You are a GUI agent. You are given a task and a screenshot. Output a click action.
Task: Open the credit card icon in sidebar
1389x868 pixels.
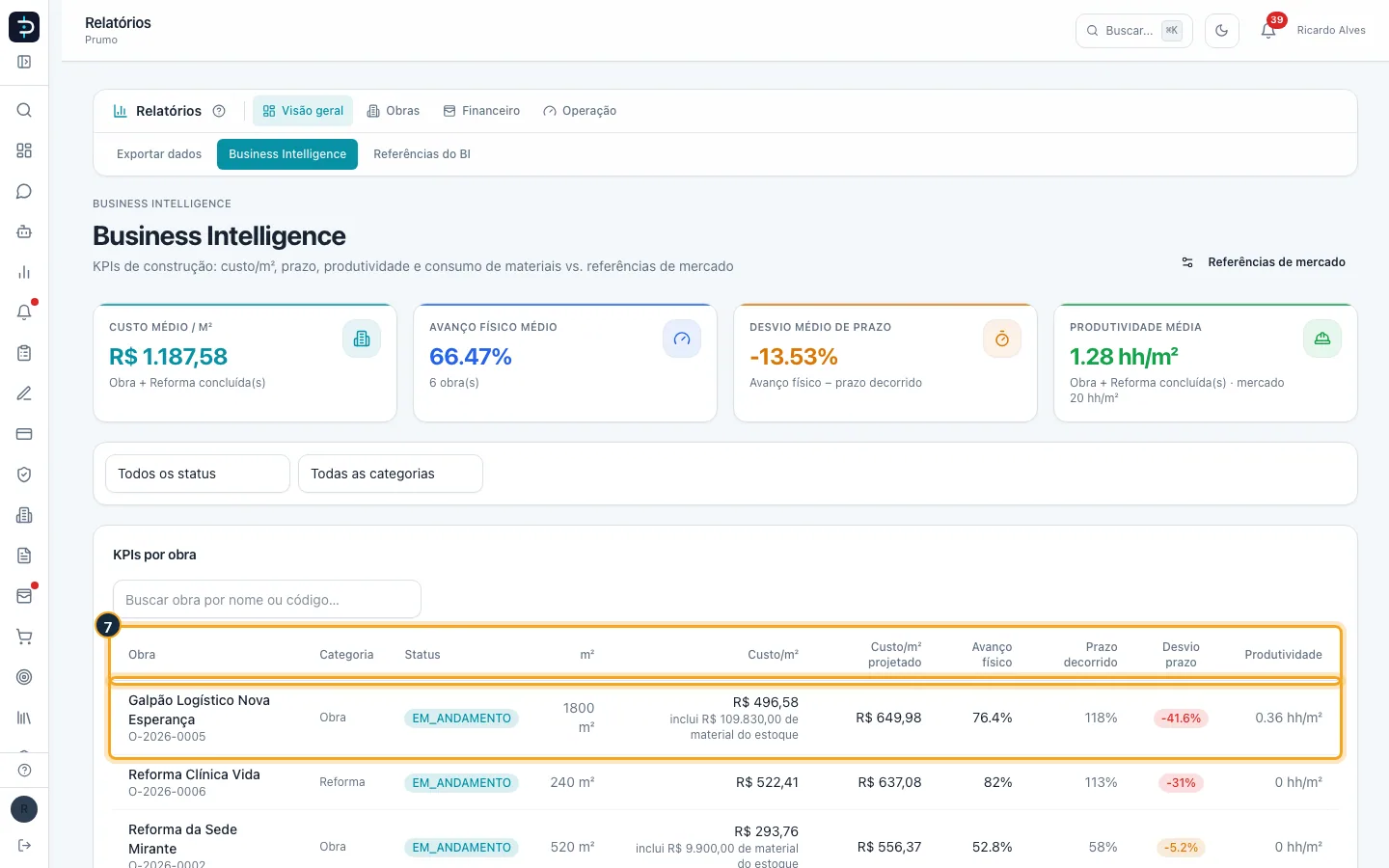coord(24,434)
